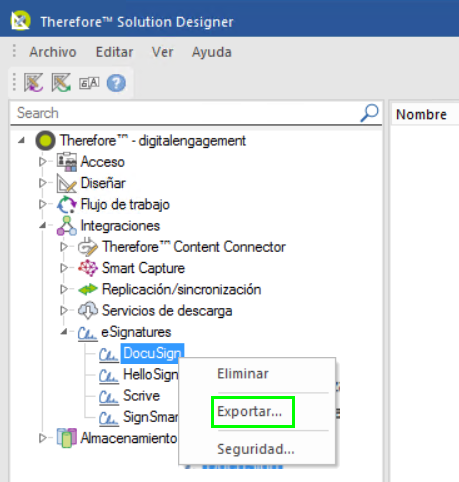Click the Scrive signature icon

(x=109, y=397)
